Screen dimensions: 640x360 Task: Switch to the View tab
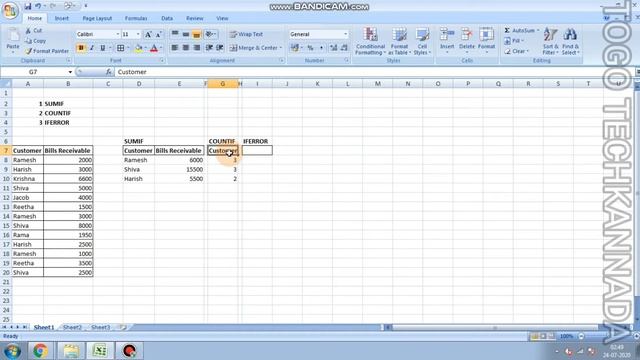222,18
